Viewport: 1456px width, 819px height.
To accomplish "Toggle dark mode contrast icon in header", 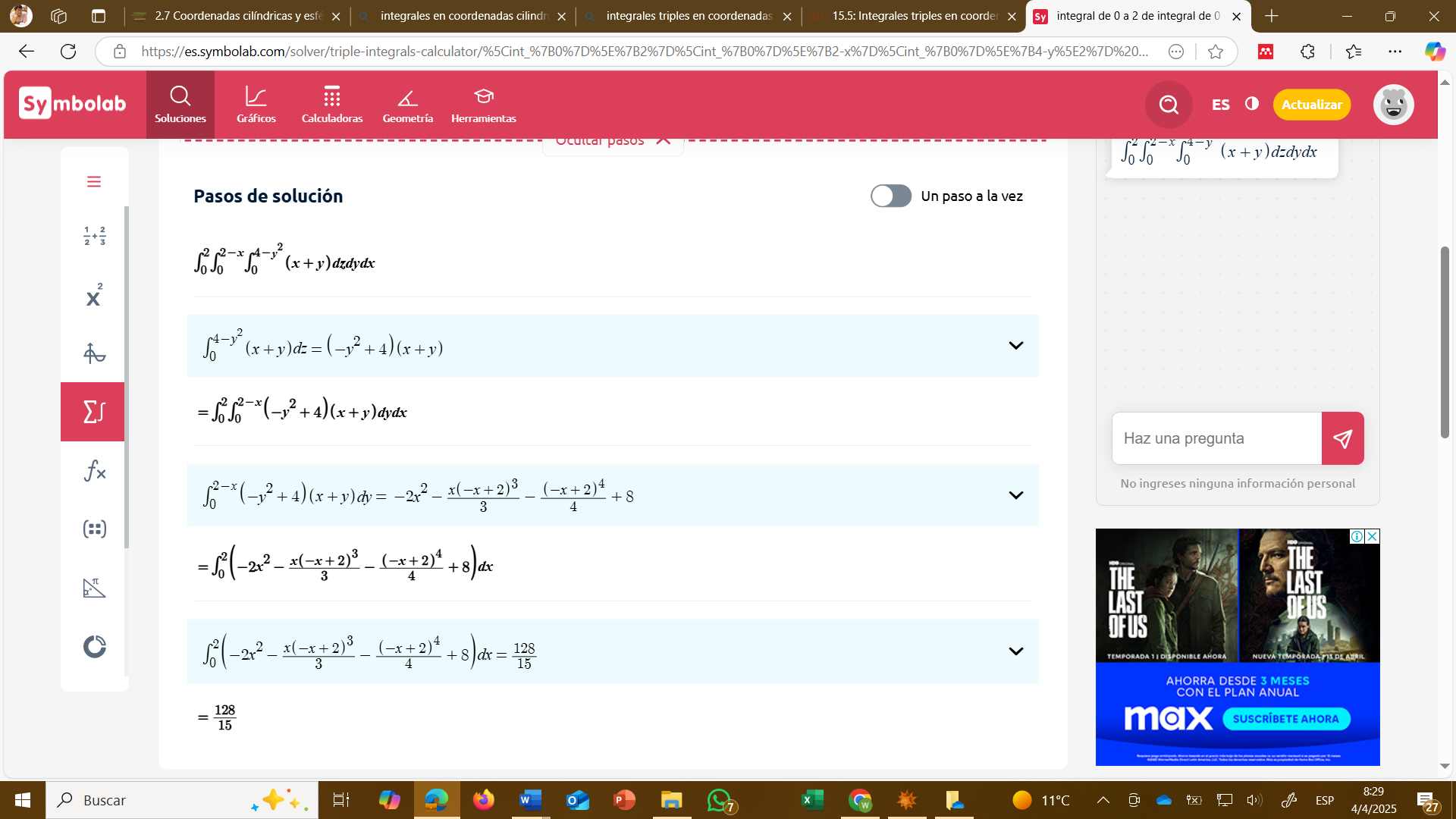I will tap(1252, 104).
